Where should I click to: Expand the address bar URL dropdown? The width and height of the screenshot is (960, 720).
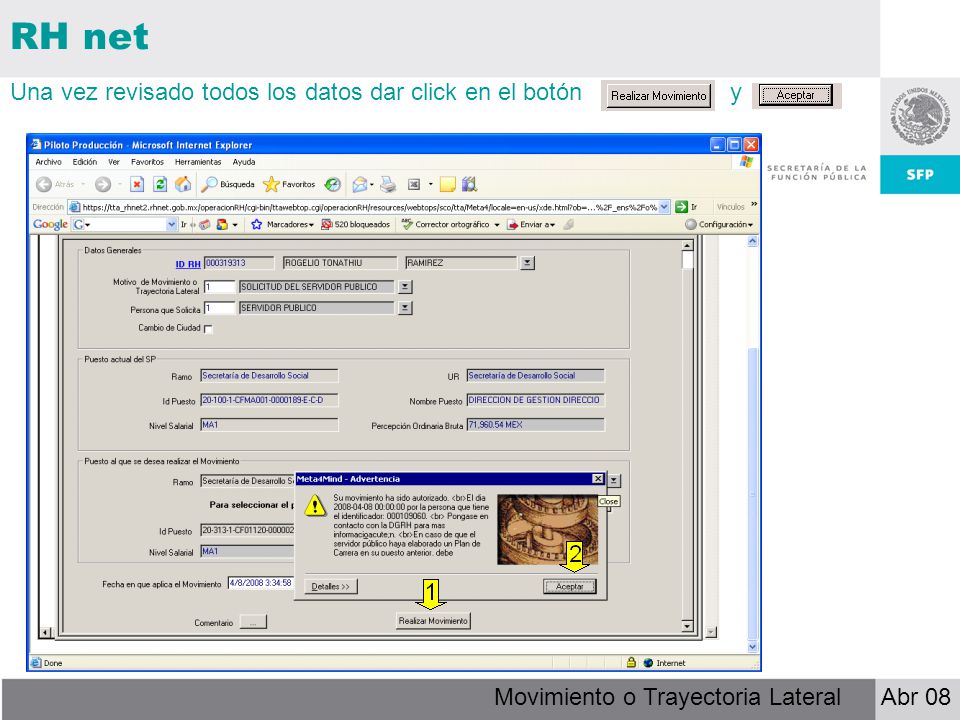click(x=664, y=207)
